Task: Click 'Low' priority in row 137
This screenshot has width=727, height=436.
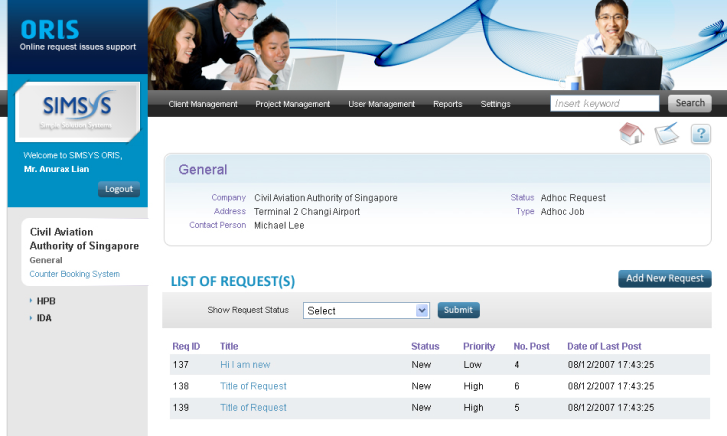Action: click(x=472, y=365)
